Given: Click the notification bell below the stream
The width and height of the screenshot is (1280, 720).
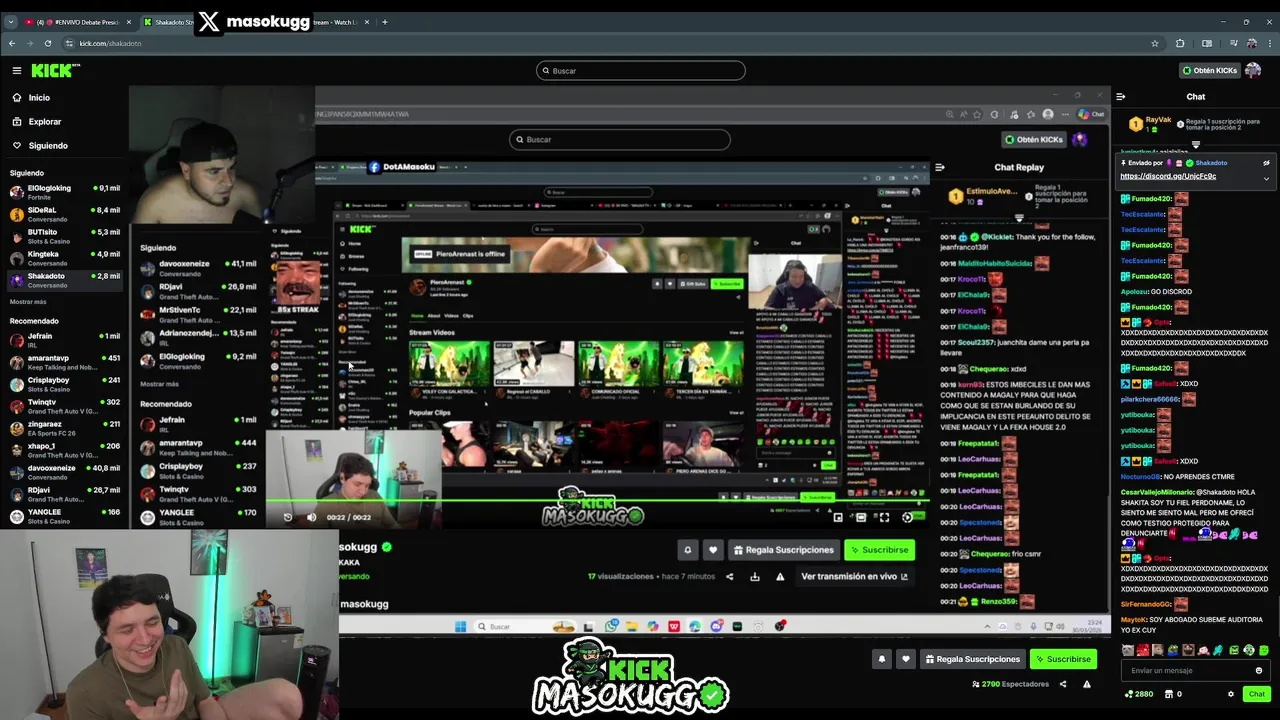Looking at the screenshot, I should (881, 659).
